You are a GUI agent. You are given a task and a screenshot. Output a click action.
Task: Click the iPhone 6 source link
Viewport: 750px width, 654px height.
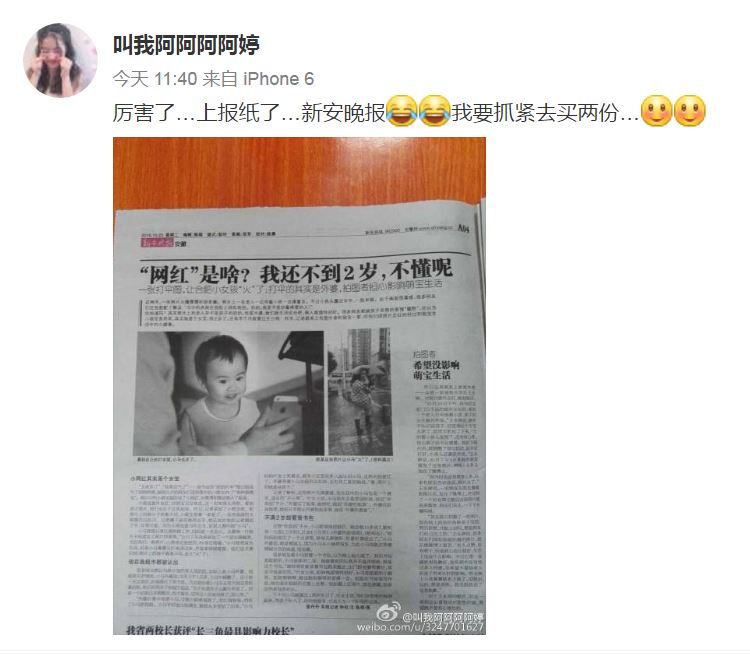(x=278, y=78)
